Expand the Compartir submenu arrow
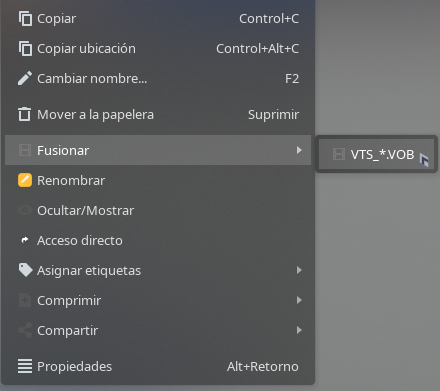 [299, 330]
